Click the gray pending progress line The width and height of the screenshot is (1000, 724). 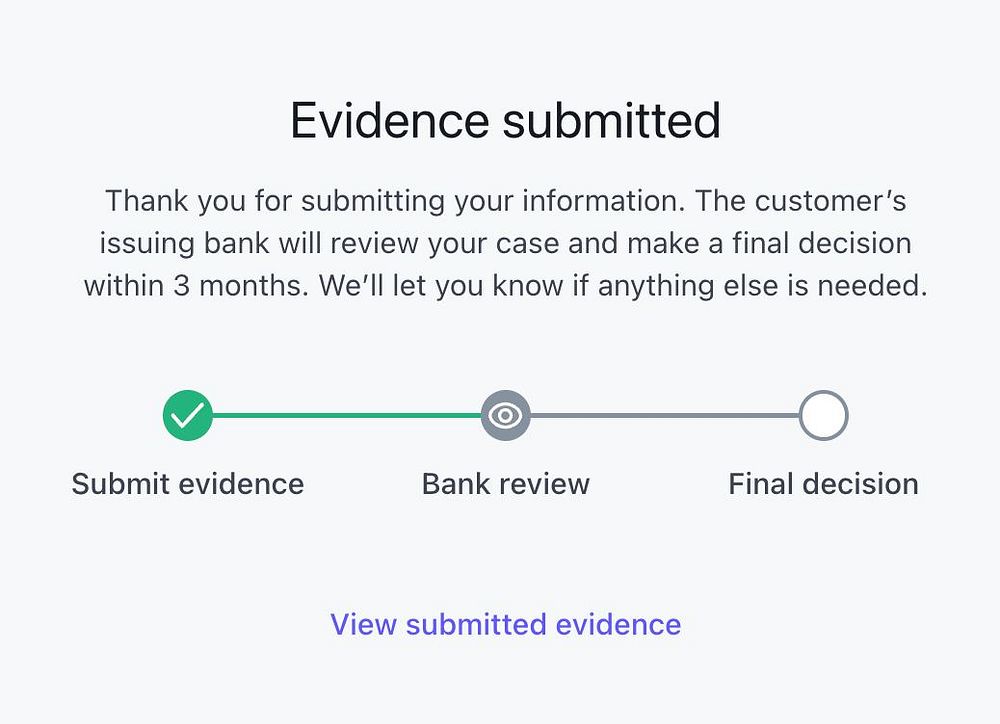click(664, 415)
